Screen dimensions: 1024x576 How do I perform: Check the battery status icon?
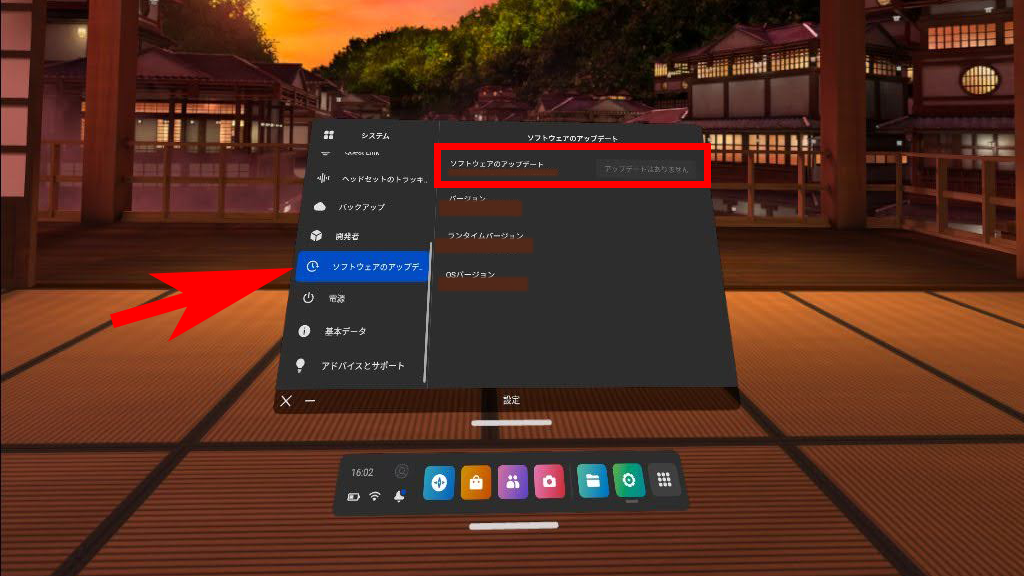click(x=353, y=497)
